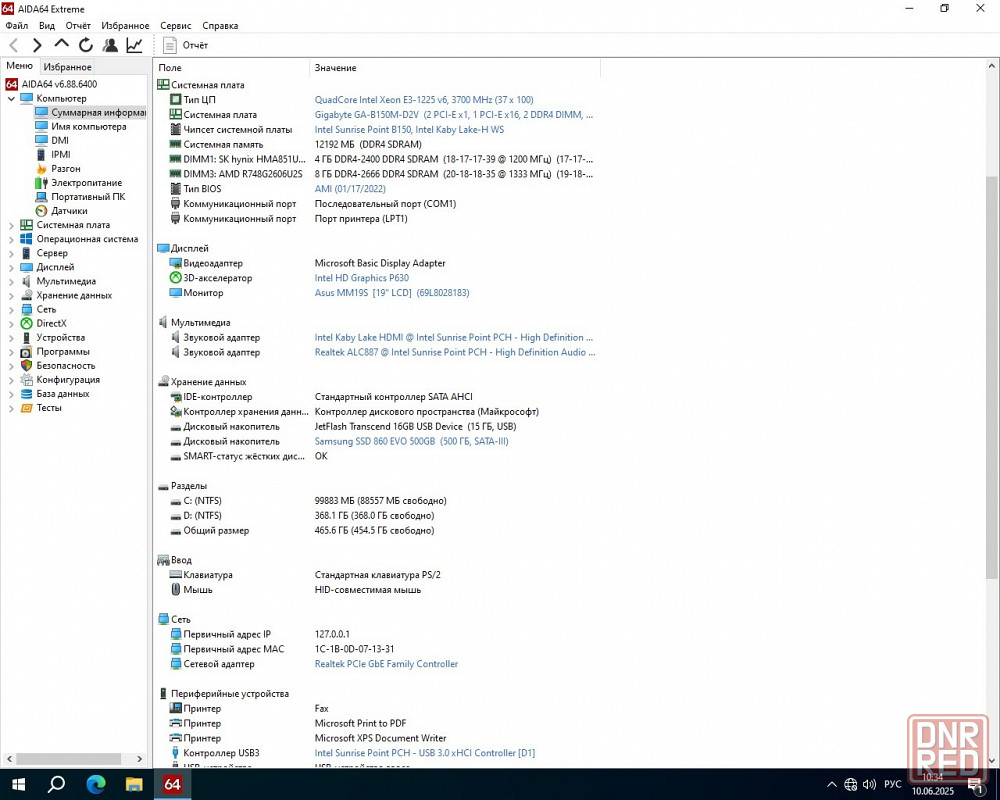Screen dimensions: 1000x800
Task: Click the РУС language indicator
Action: tap(893, 784)
